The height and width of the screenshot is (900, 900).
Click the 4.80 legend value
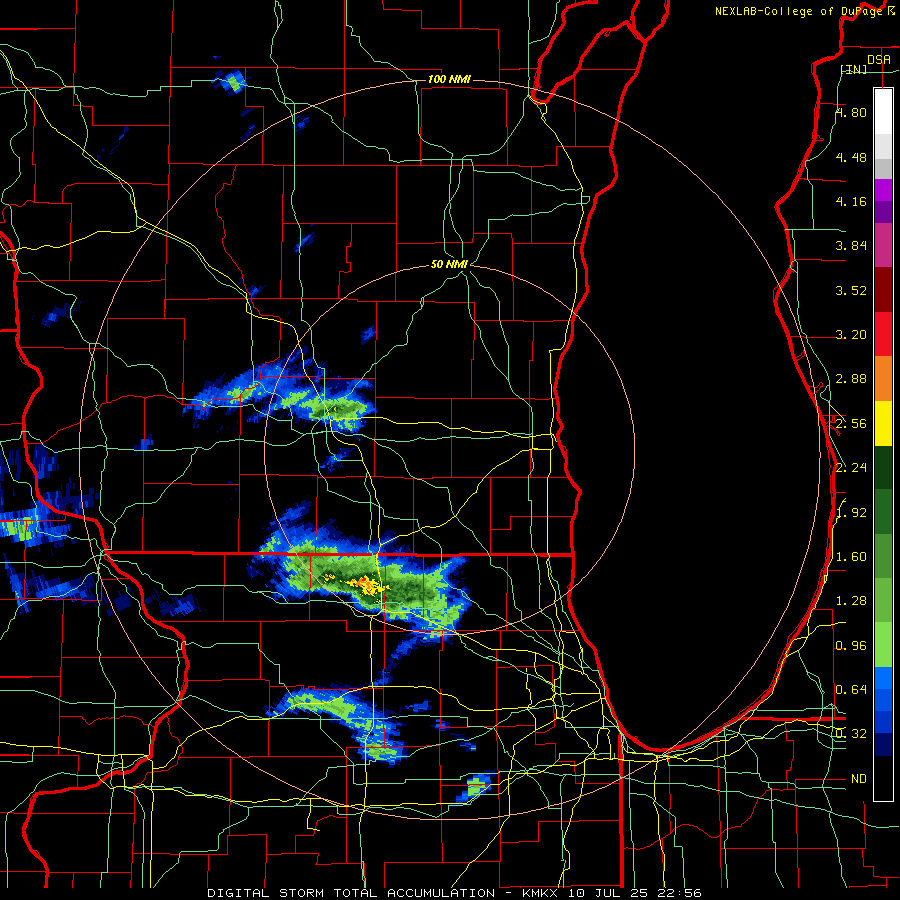pos(851,112)
